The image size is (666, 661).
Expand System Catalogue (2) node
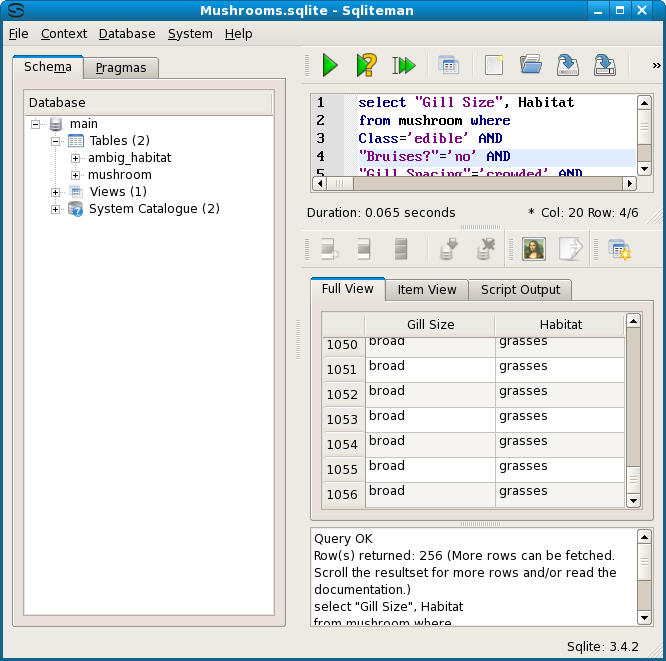[x=56, y=209]
